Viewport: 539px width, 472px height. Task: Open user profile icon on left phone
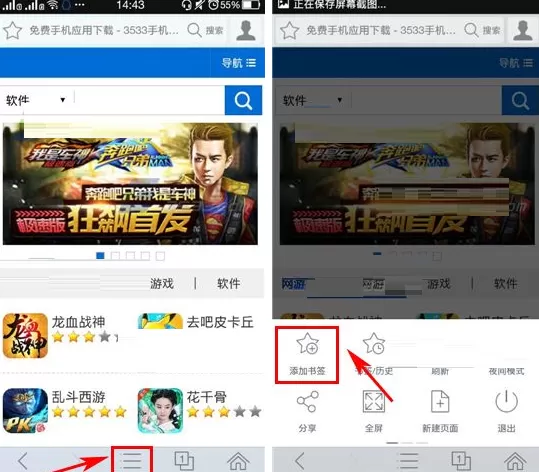point(246,30)
